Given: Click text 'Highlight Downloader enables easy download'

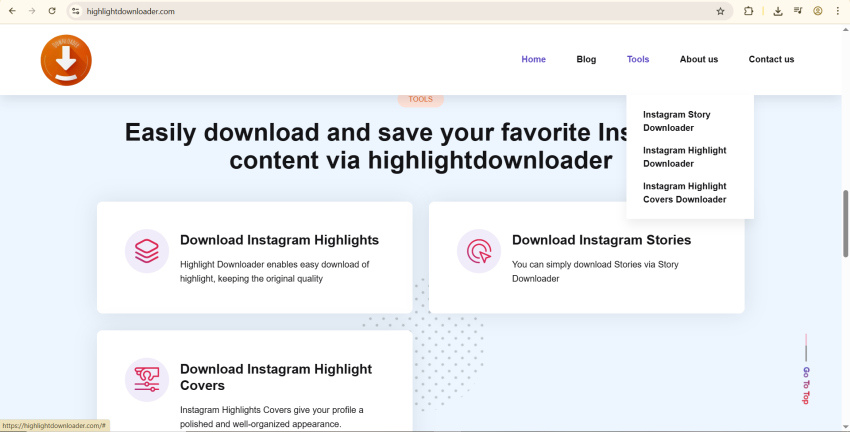Looking at the screenshot, I should click(x=274, y=272).
